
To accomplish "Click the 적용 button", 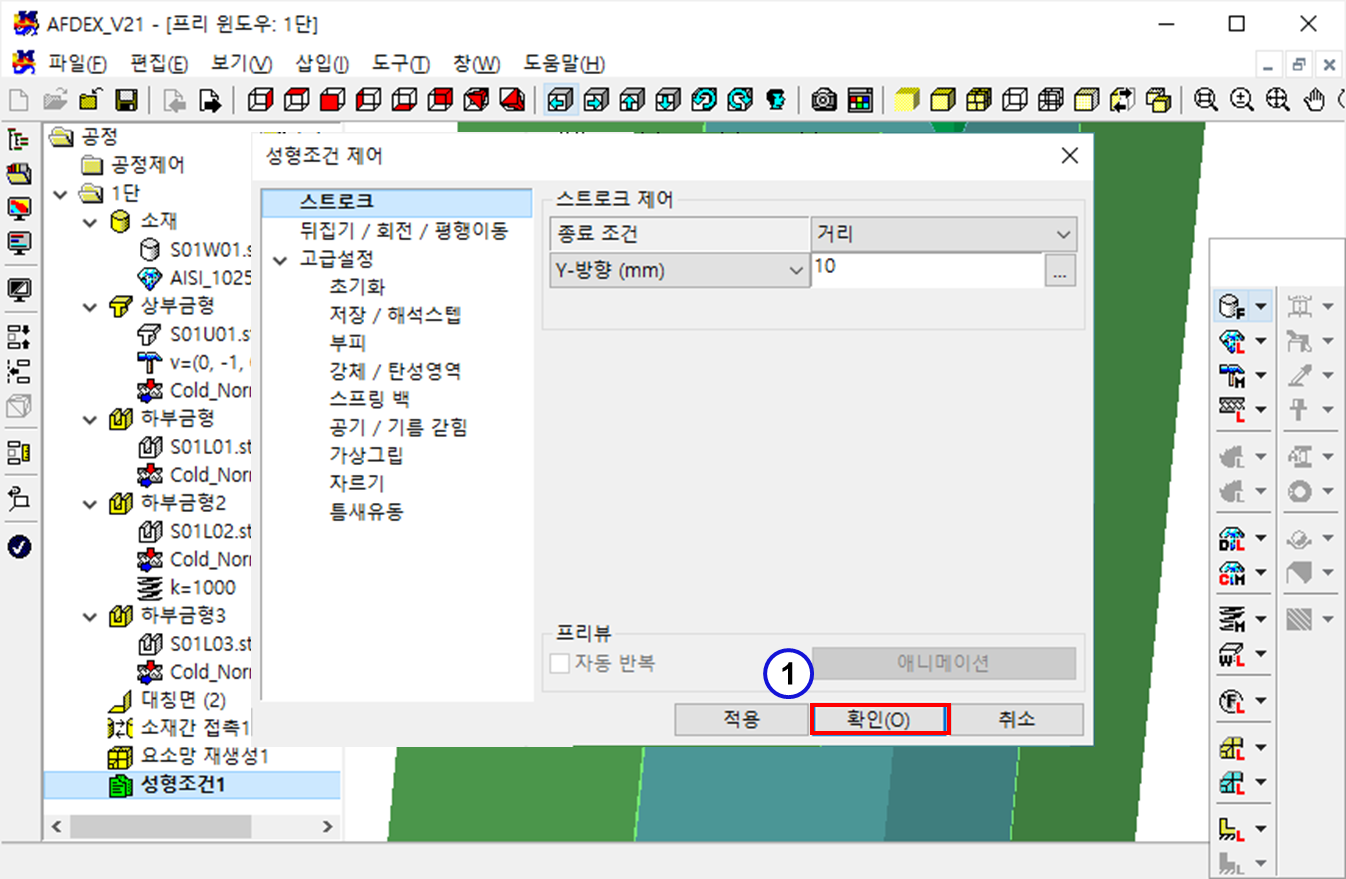I will tap(741, 720).
